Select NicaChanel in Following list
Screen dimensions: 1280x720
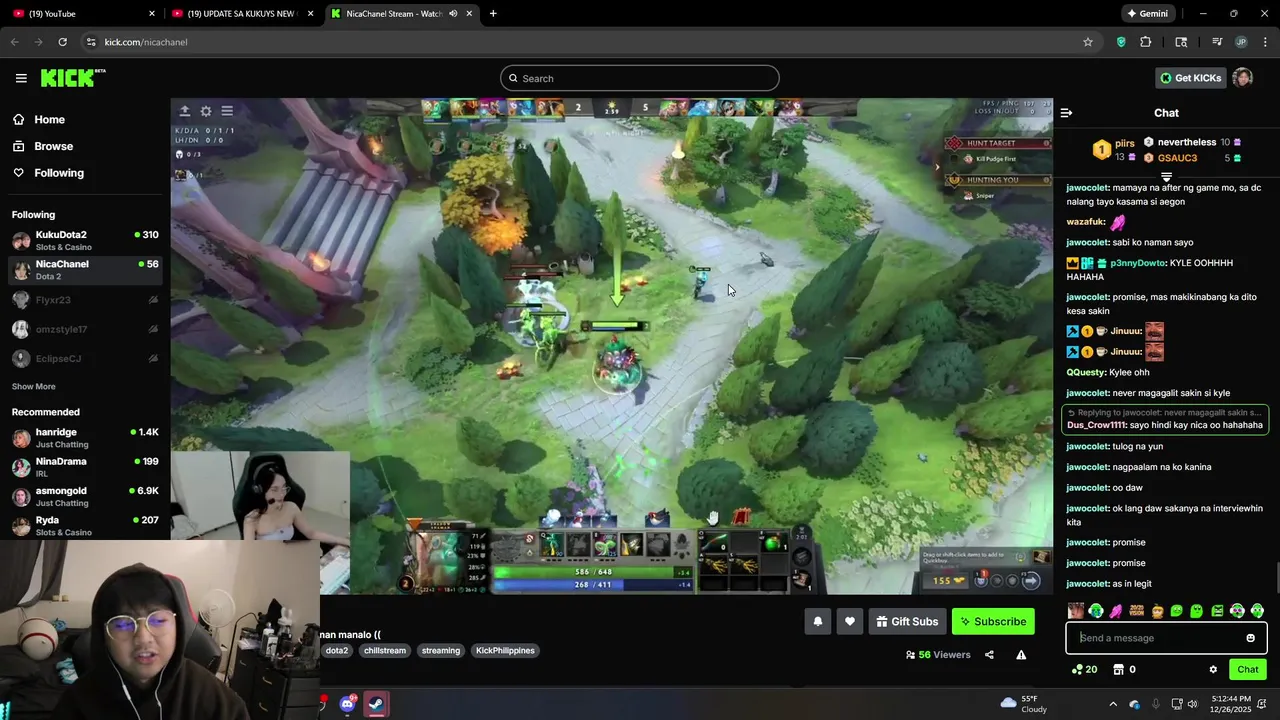pos(85,270)
